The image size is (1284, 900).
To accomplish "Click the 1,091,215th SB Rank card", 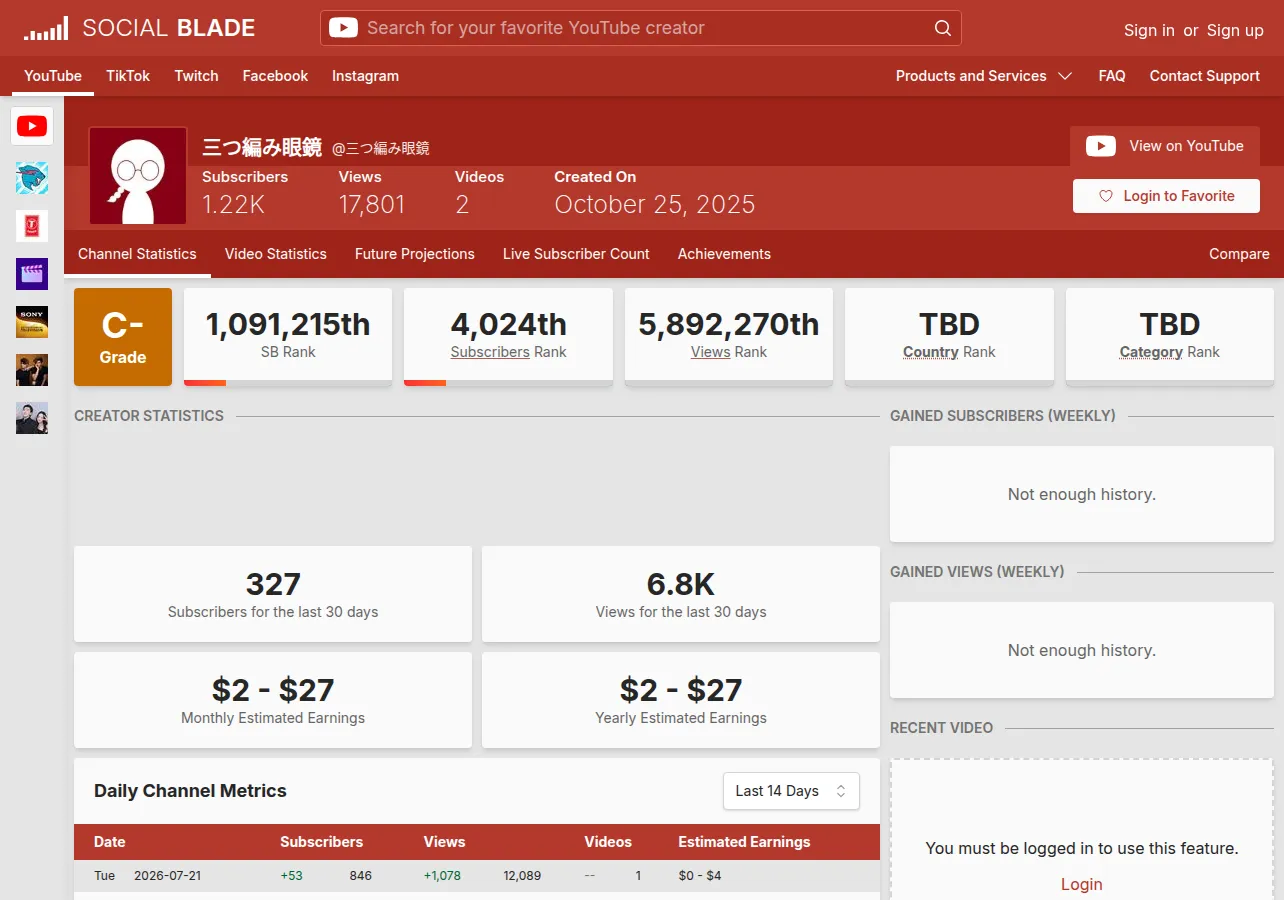I will (x=288, y=337).
